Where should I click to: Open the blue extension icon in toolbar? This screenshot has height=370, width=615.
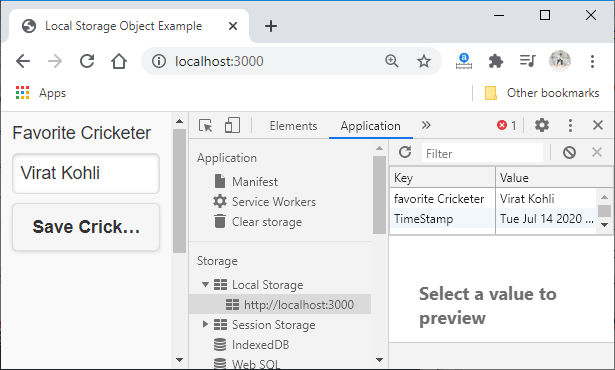(x=464, y=61)
